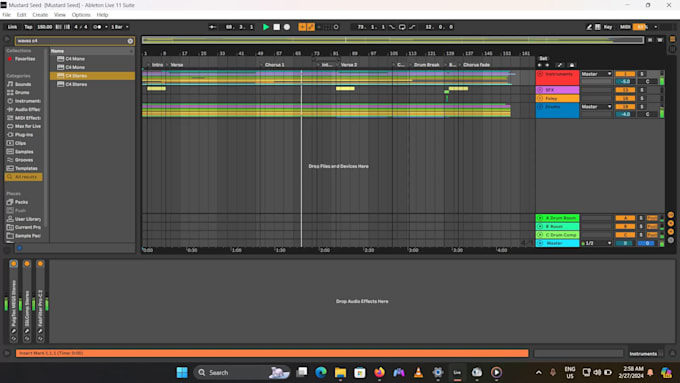Open User Library place
Viewport: 680px width, 383px height.
[x=27, y=219]
